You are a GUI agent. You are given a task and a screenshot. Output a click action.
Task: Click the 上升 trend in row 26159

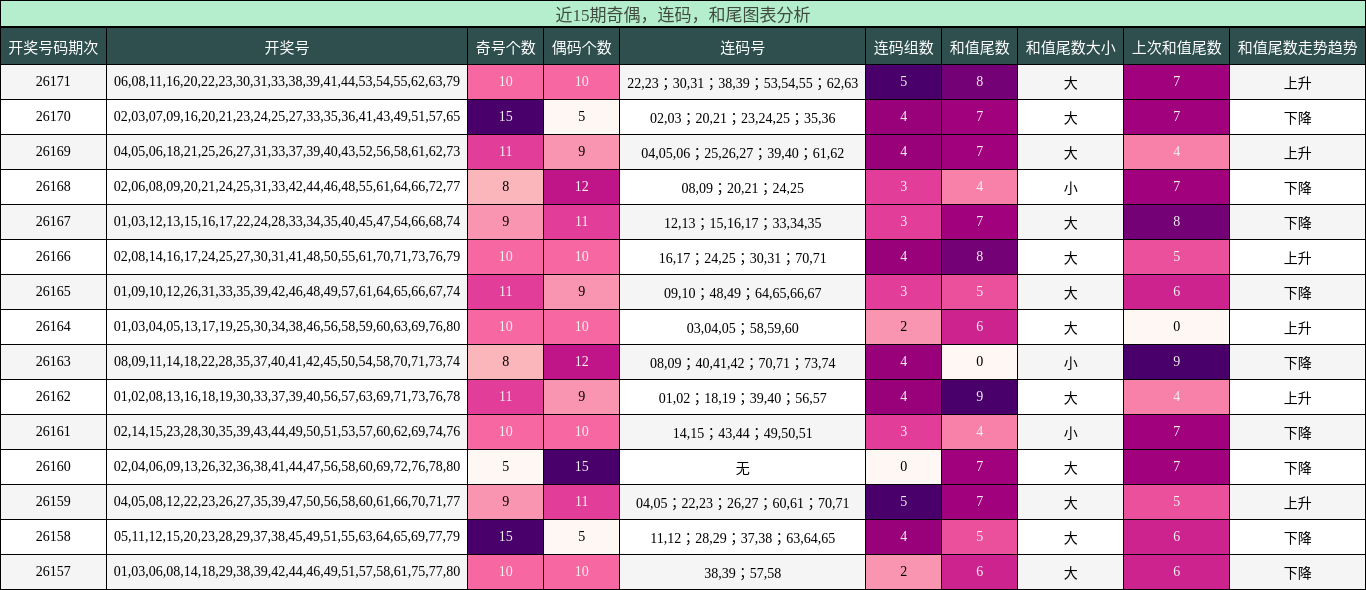pyautogui.click(x=1297, y=503)
